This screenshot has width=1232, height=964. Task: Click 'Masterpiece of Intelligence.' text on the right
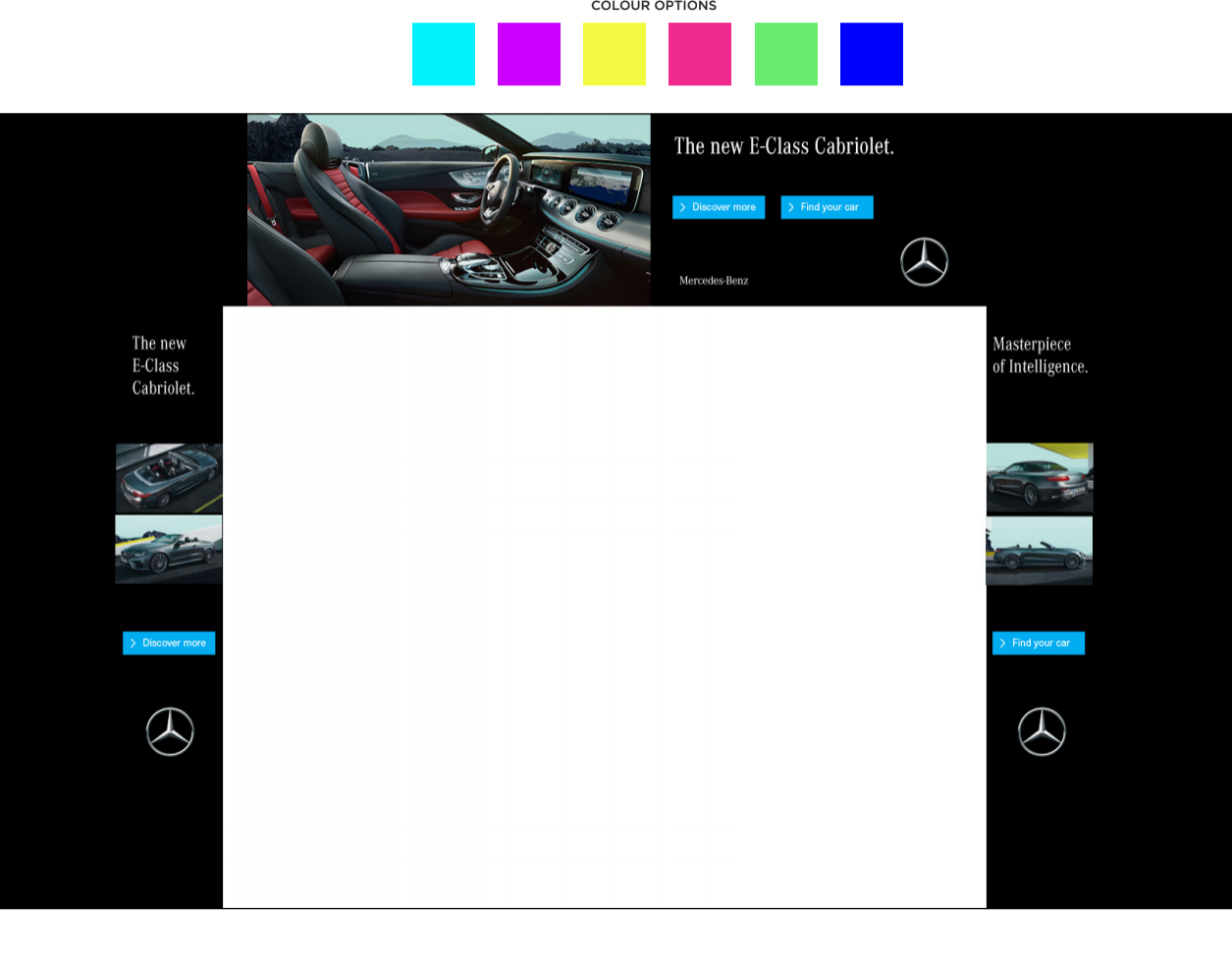coord(1041,355)
